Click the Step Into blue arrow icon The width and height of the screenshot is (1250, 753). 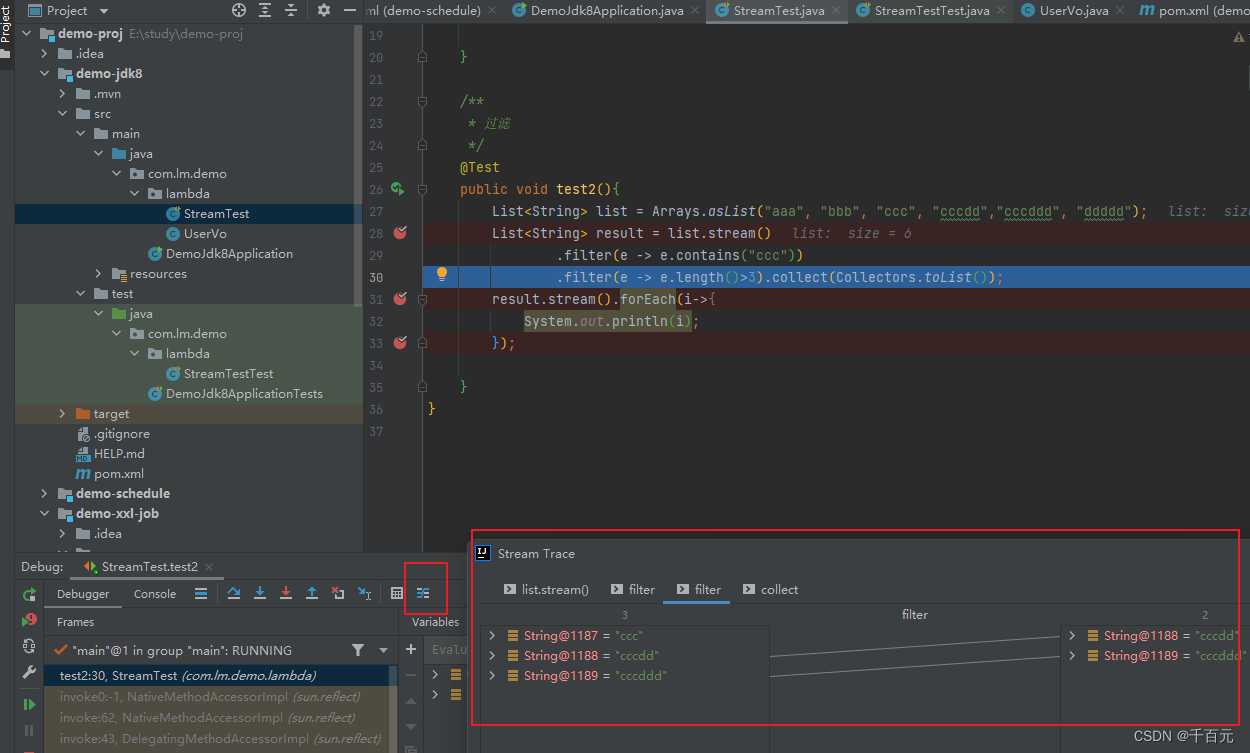point(259,593)
